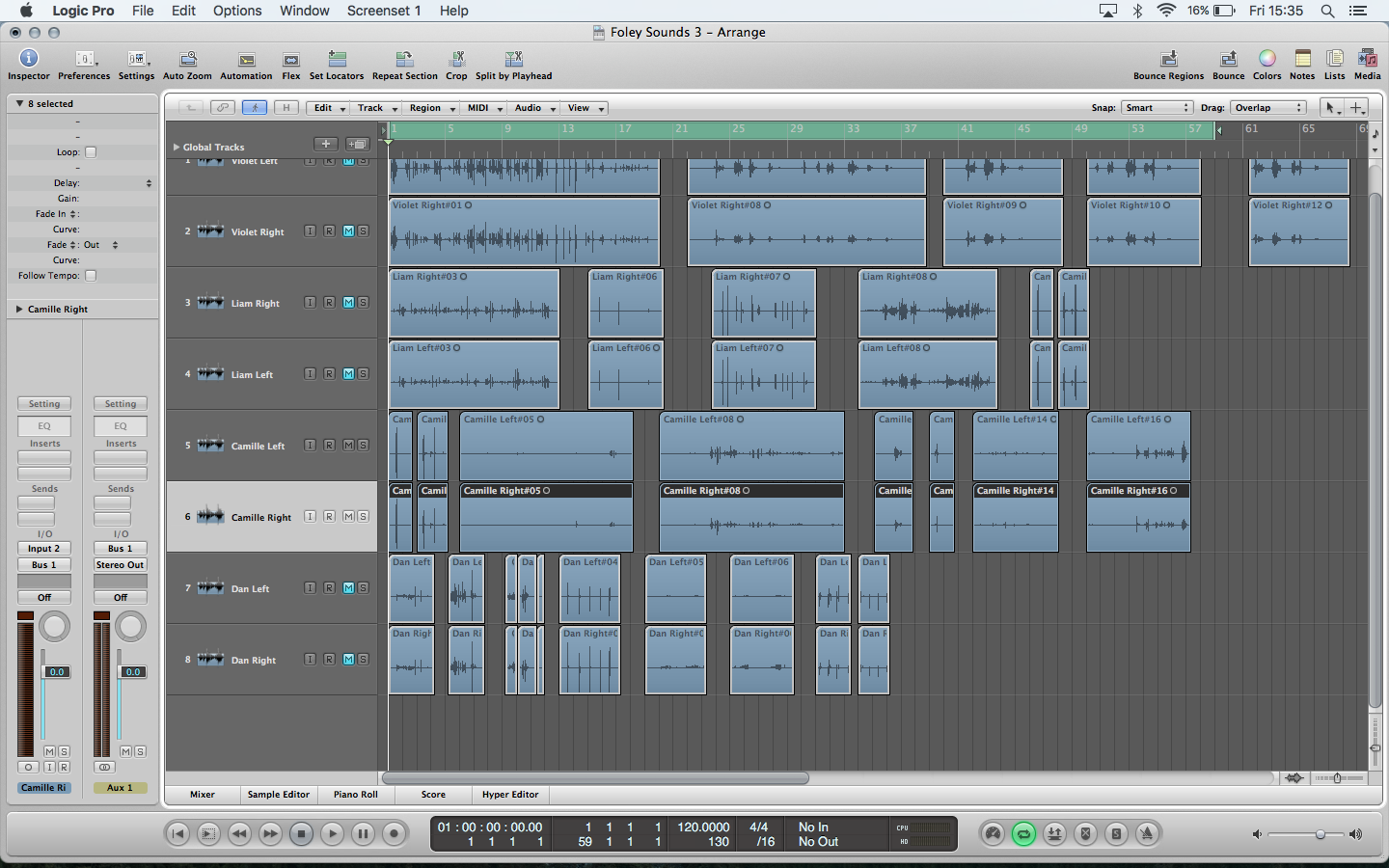1389x868 pixels.
Task: Mute the Camille Right track
Action: tap(348, 517)
